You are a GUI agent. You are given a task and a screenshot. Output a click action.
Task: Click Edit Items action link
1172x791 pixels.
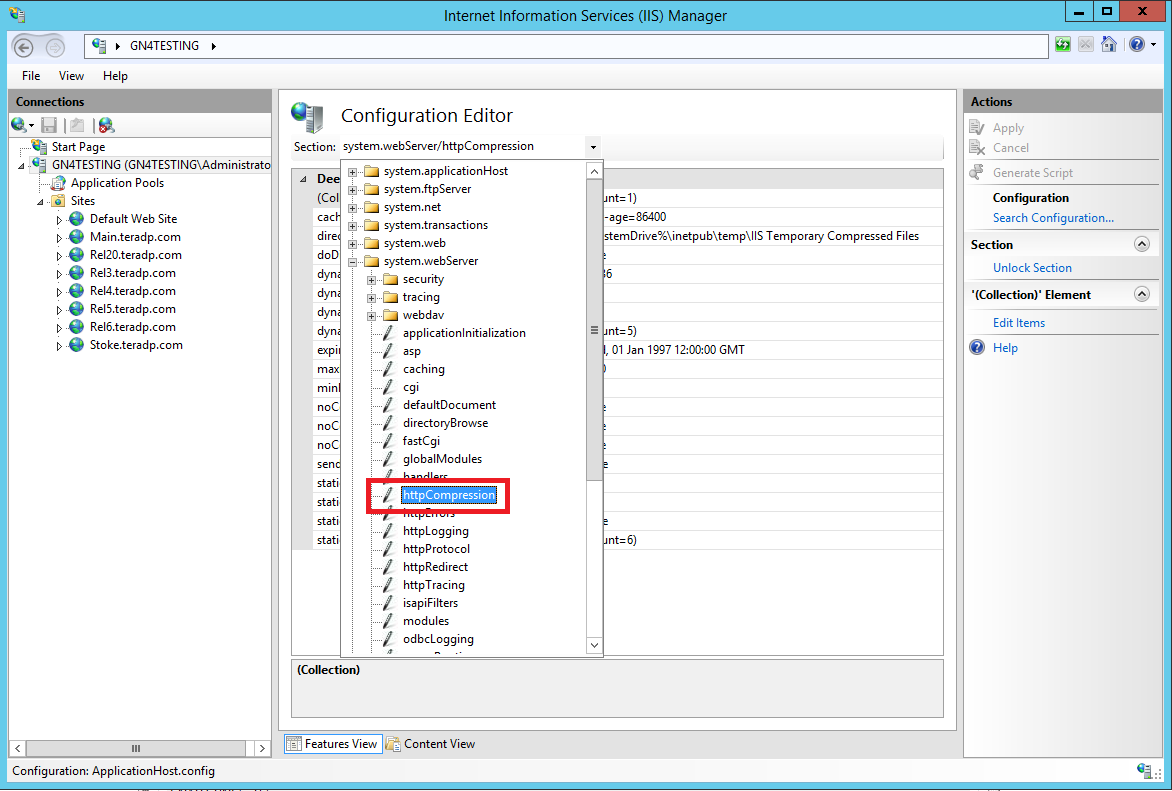(1018, 323)
